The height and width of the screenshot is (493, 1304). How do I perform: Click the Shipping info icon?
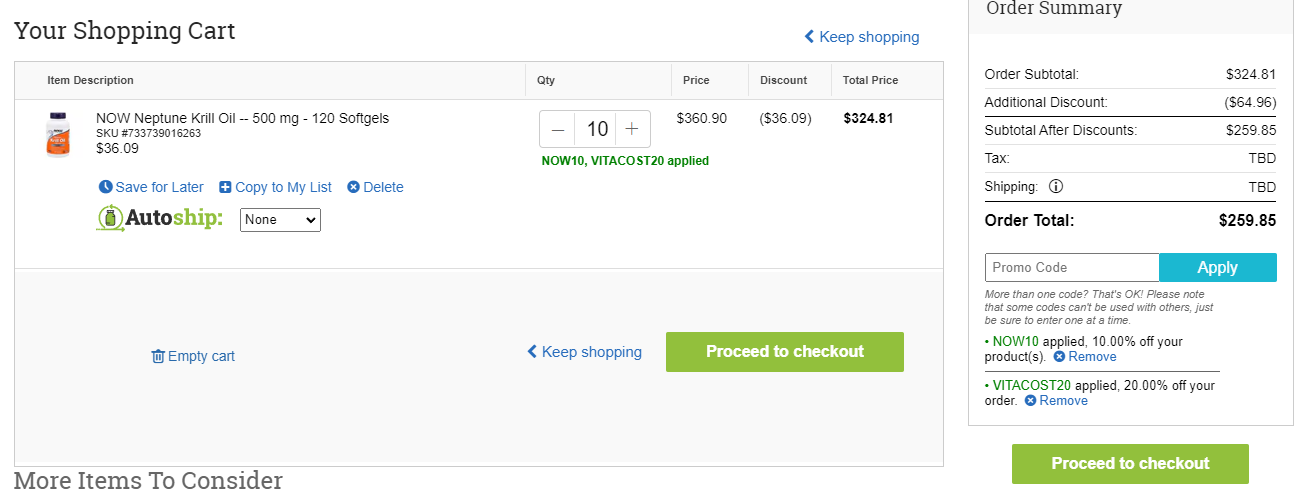click(x=1056, y=186)
